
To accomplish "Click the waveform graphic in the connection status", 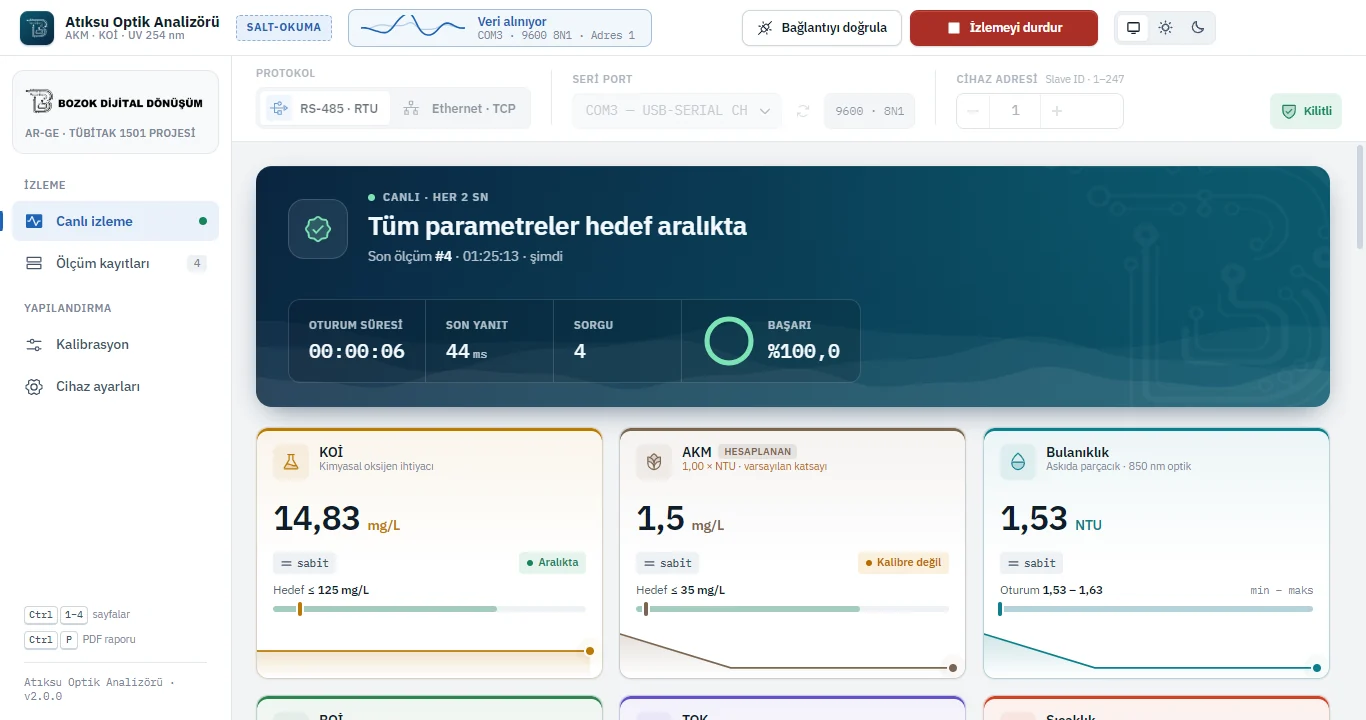I will coord(414,28).
